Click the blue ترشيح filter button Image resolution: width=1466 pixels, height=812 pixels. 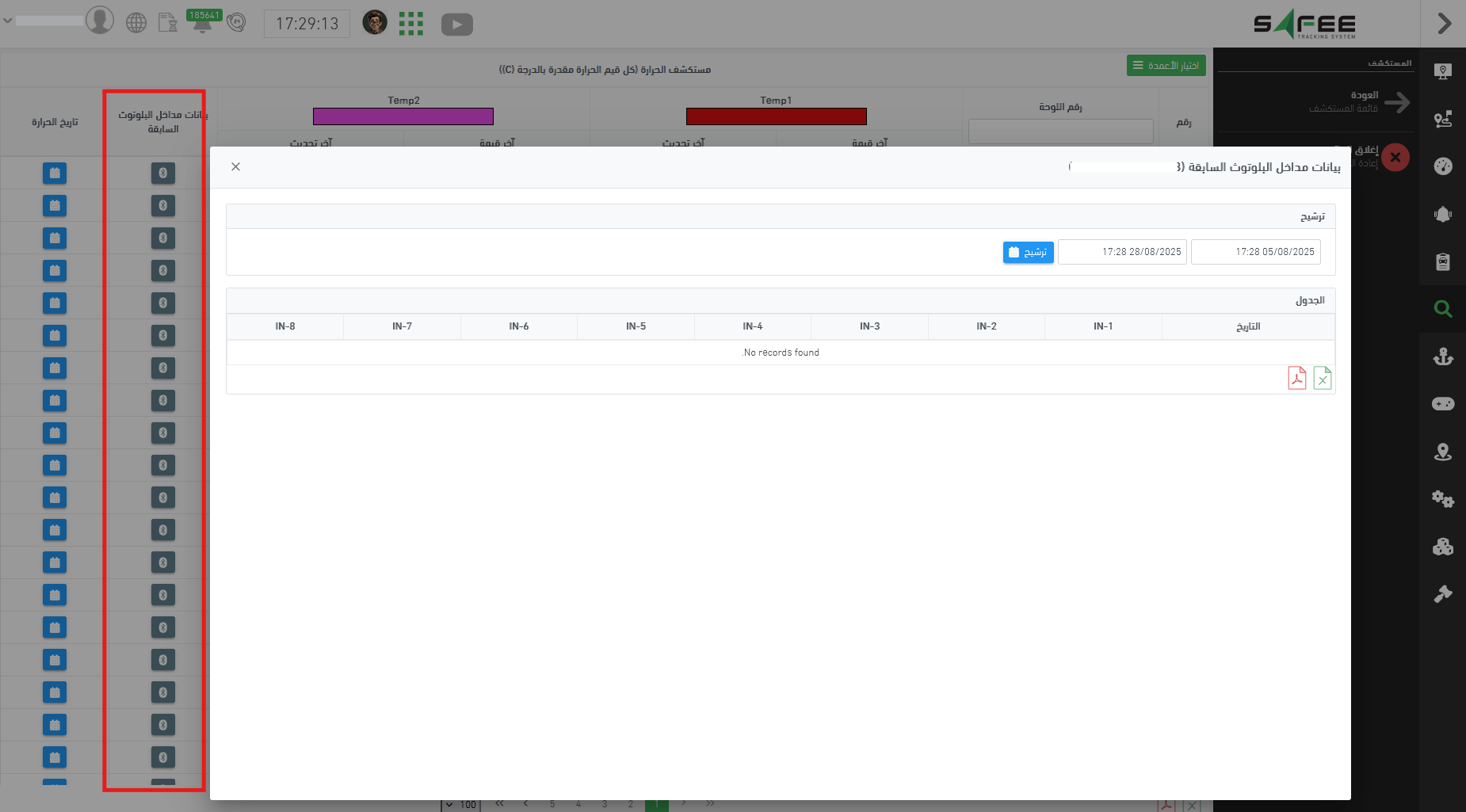click(x=1028, y=252)
